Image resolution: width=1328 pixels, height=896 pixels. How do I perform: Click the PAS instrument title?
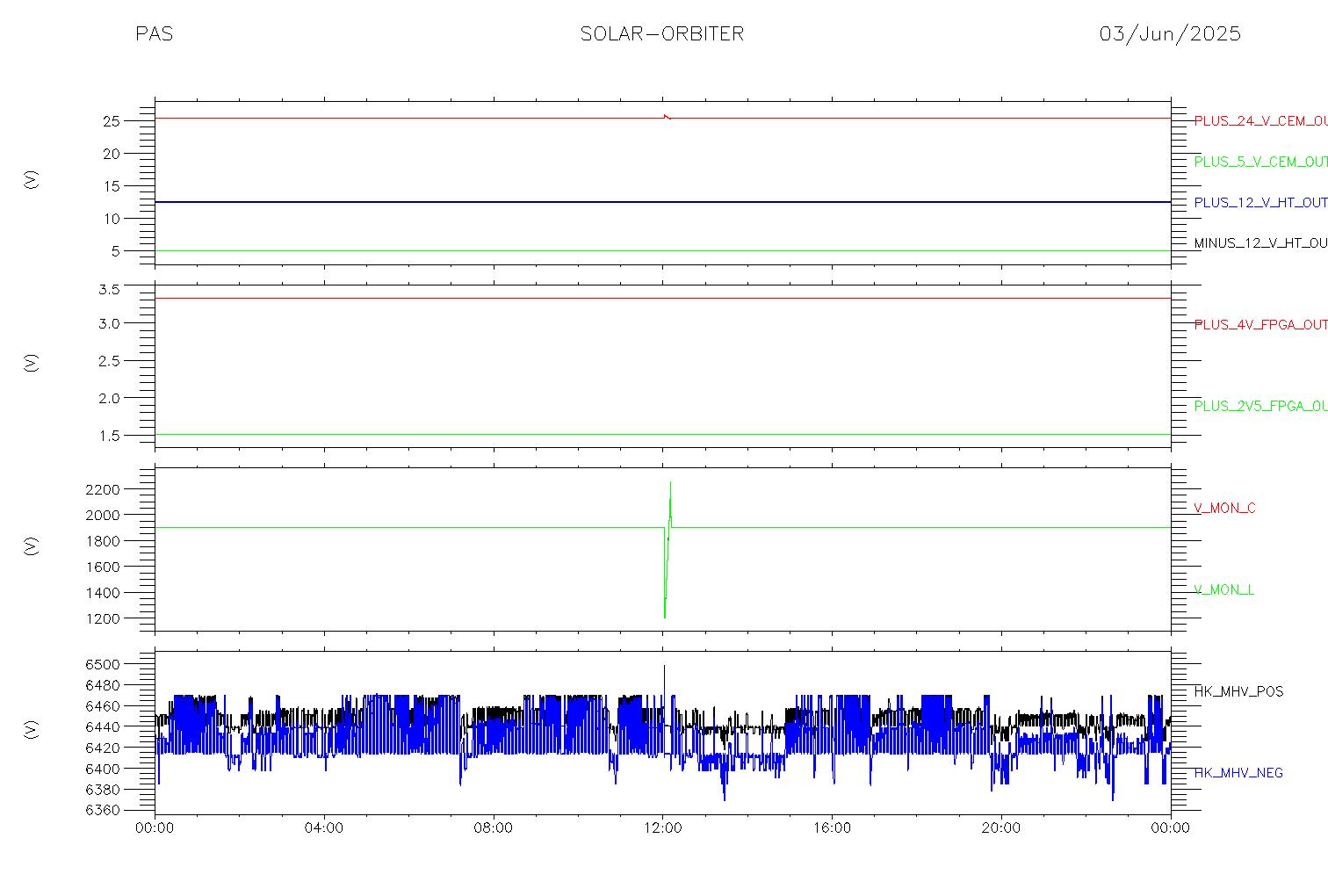point(154,34)
